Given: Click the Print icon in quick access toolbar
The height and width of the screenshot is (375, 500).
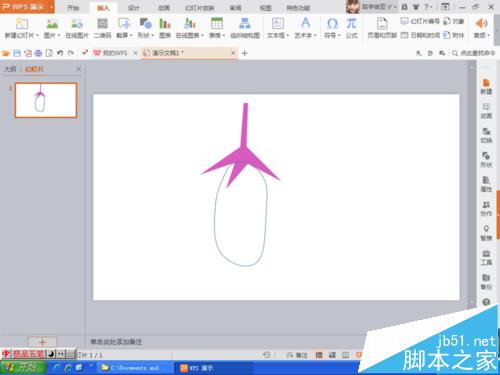Looking at the screenshot, I should tap(38, 53).
